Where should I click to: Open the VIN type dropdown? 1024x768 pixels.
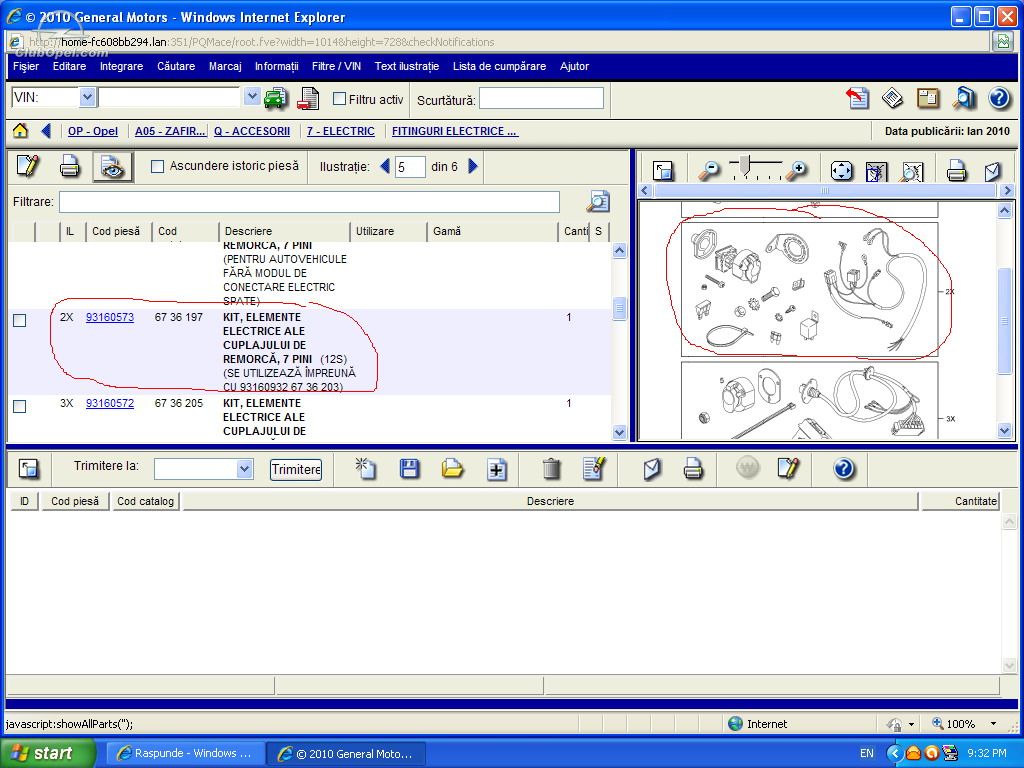tap(88, 97)
